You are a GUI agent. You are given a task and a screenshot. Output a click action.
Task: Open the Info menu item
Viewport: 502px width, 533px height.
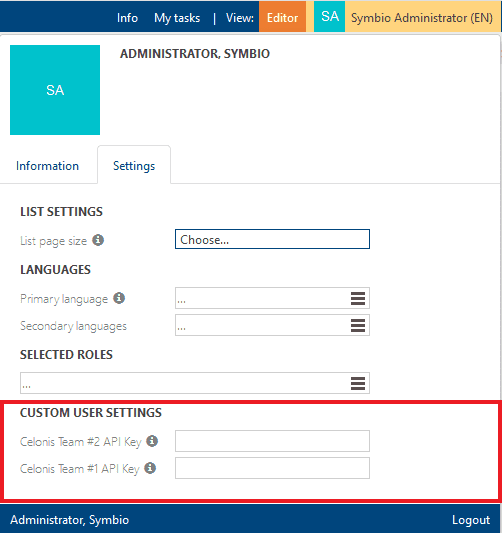point(127,18)
